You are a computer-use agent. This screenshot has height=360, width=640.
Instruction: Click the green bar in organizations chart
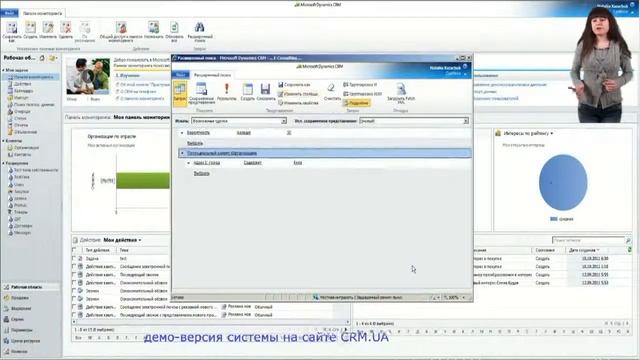point(143,180)
